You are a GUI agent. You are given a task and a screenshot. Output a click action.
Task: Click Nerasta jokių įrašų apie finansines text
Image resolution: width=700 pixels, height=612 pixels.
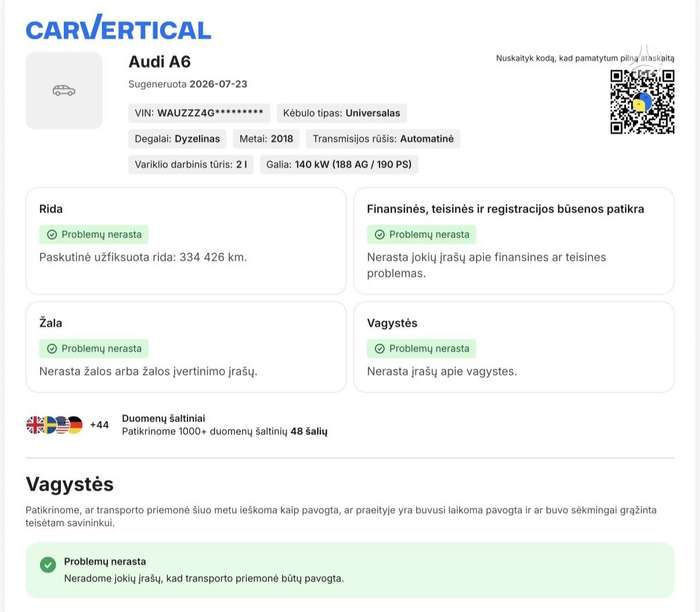coord(487,265)
